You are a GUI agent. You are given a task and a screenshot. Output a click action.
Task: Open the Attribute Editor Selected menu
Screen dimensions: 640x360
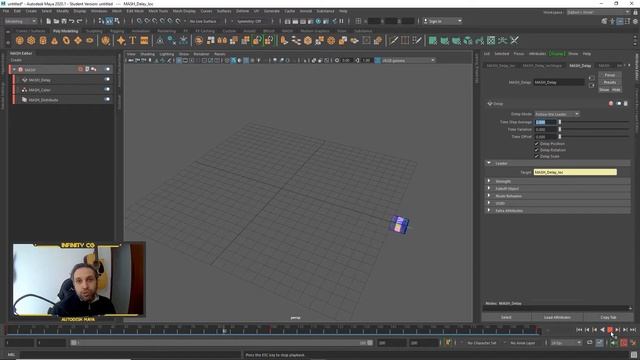[502, 54]
